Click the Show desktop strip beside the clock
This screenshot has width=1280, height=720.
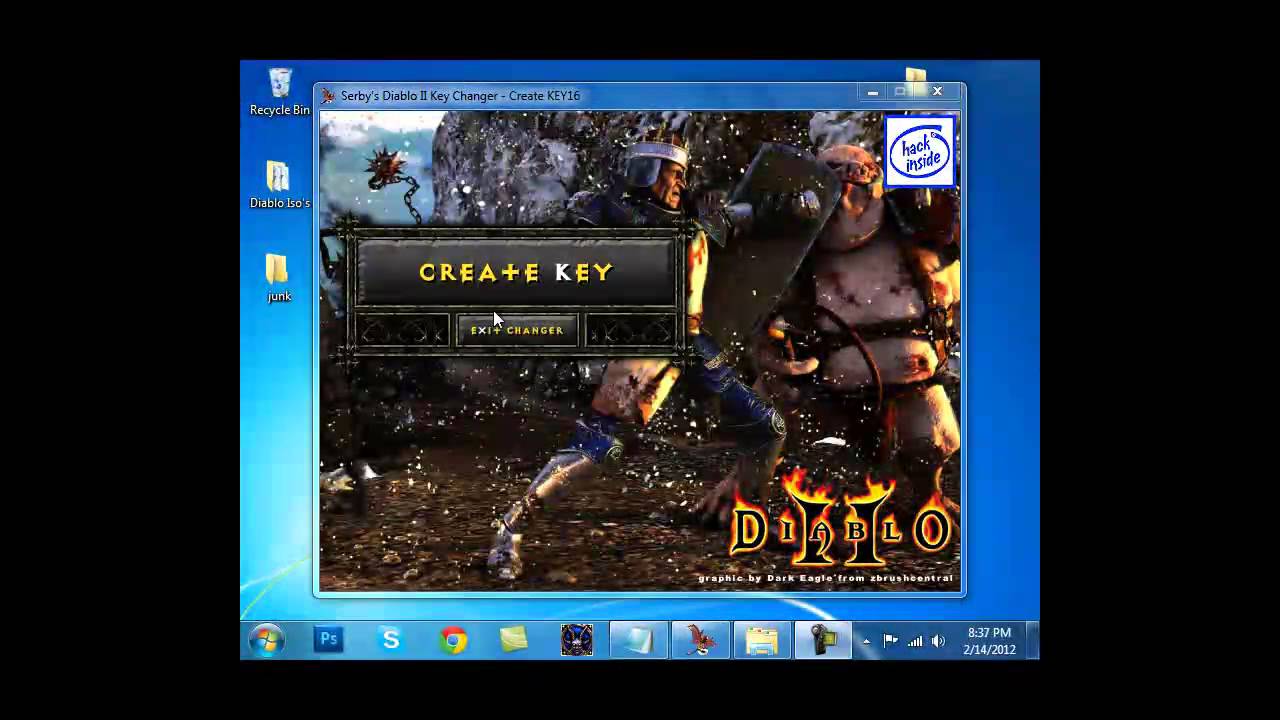pos(1033,640)
